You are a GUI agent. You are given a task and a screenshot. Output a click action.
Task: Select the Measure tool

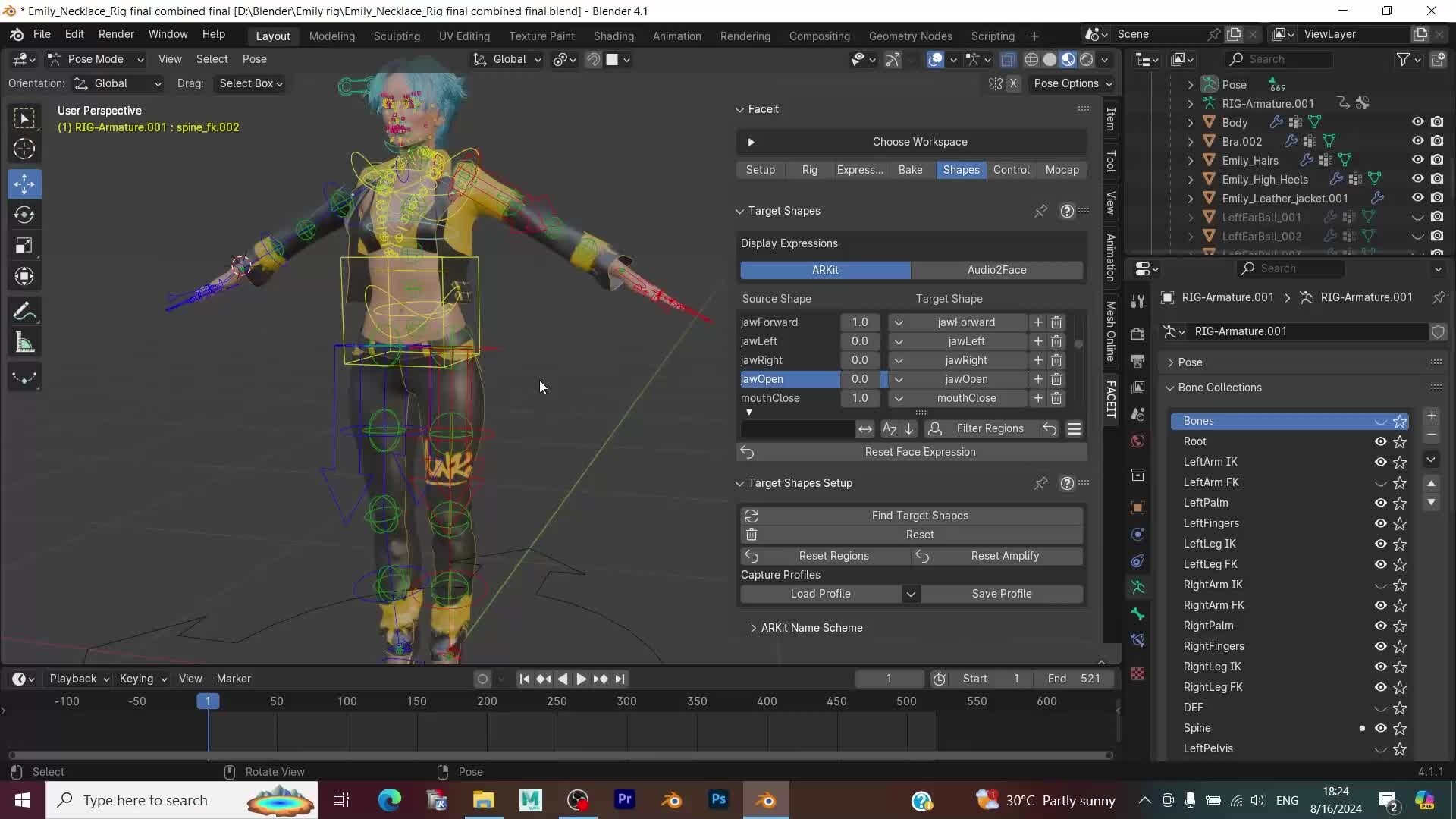(24, 342)
